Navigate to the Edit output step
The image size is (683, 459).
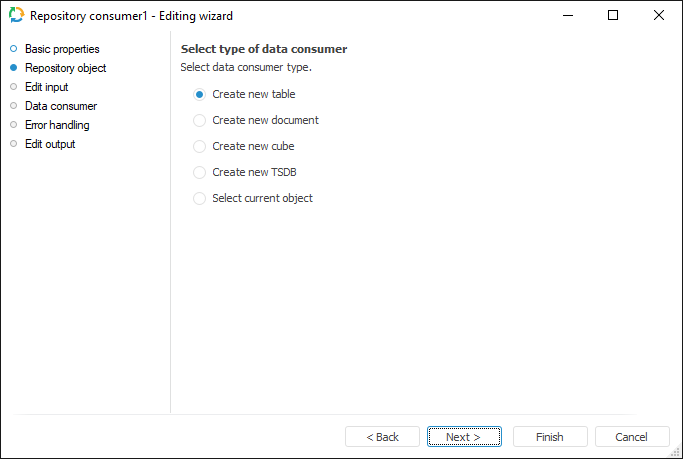pyautogui.click(x=50, y=144)
